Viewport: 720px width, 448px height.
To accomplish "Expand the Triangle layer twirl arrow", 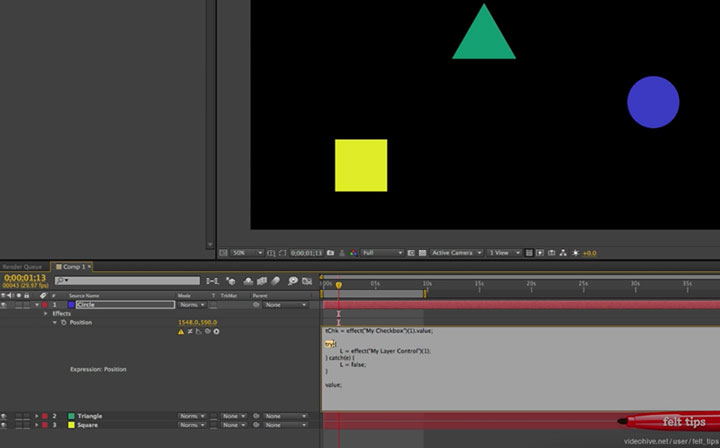I will coord(37,416).
